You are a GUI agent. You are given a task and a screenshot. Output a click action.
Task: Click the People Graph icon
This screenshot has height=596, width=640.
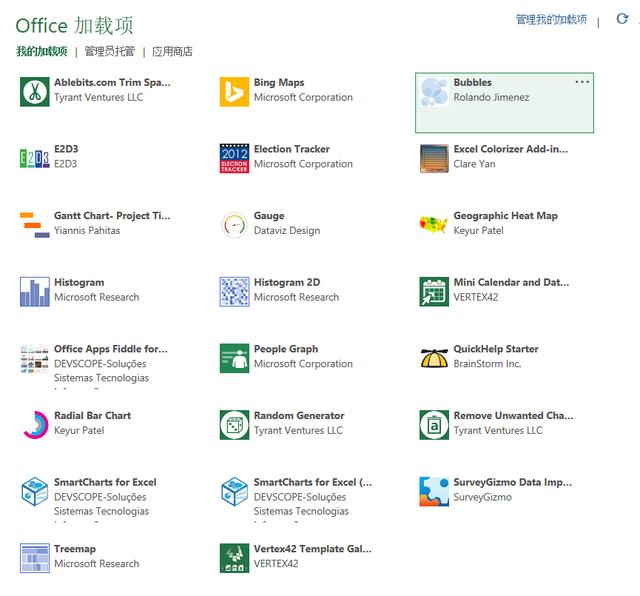click(234, 358)
